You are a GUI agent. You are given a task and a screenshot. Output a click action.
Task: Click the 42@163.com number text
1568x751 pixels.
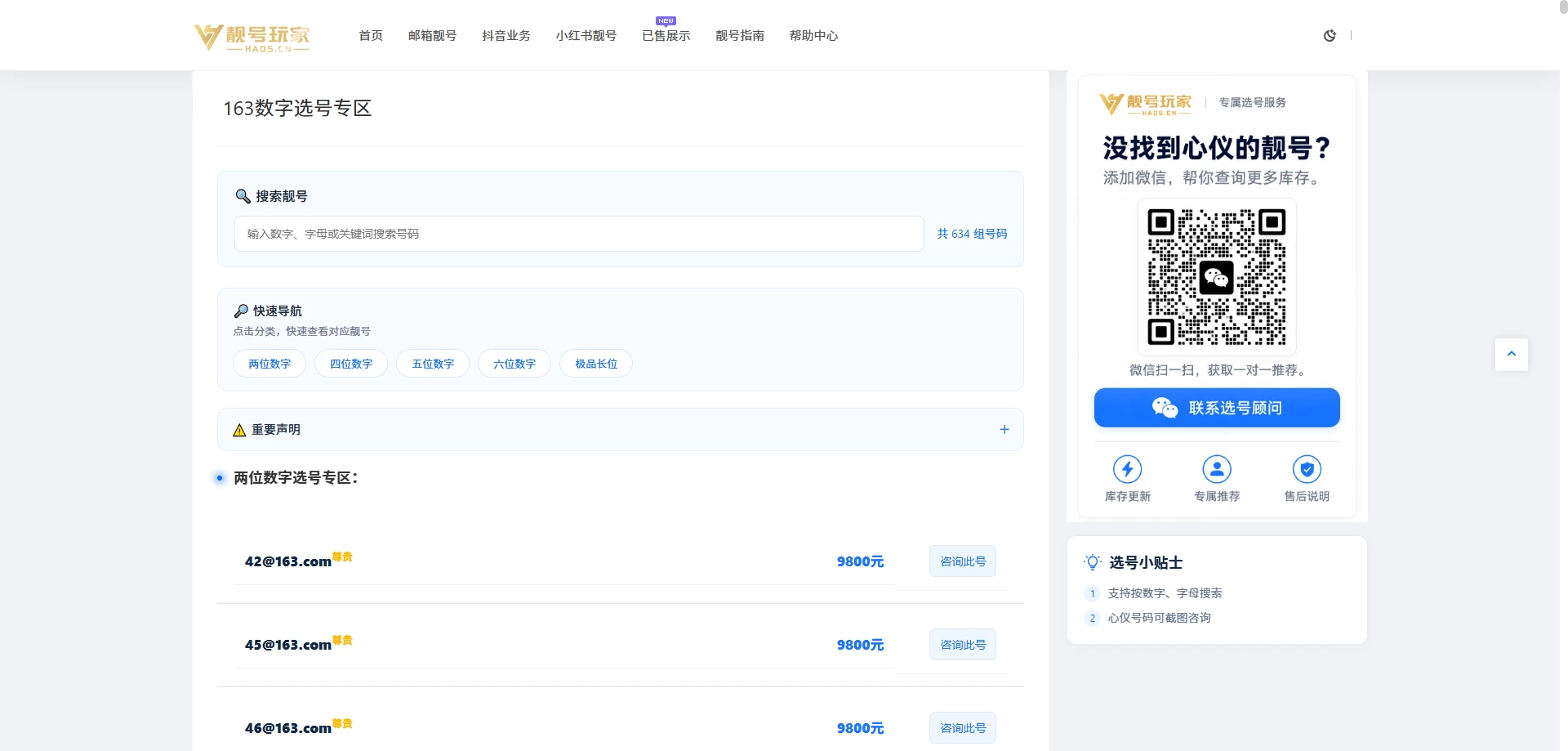pyautogui.click(x=288, y=561)
